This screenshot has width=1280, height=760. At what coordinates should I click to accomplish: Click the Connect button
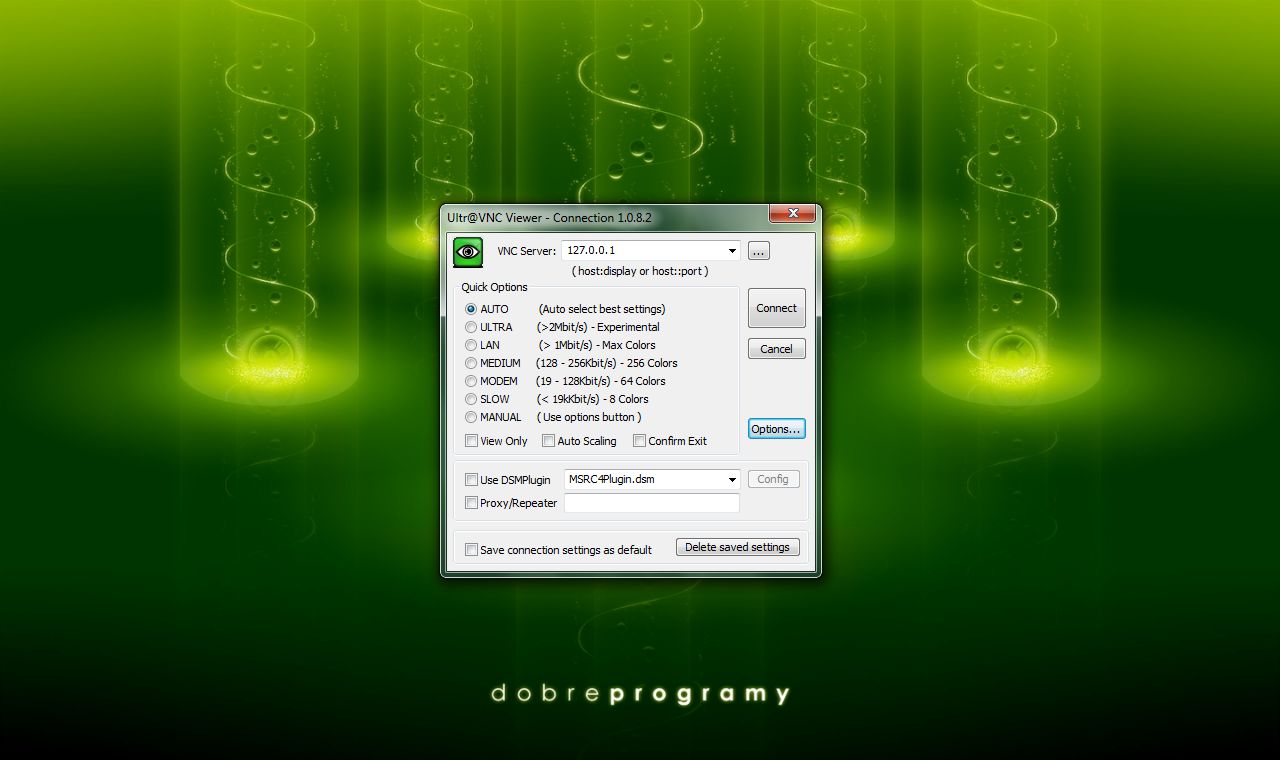[x=776, y=308]
